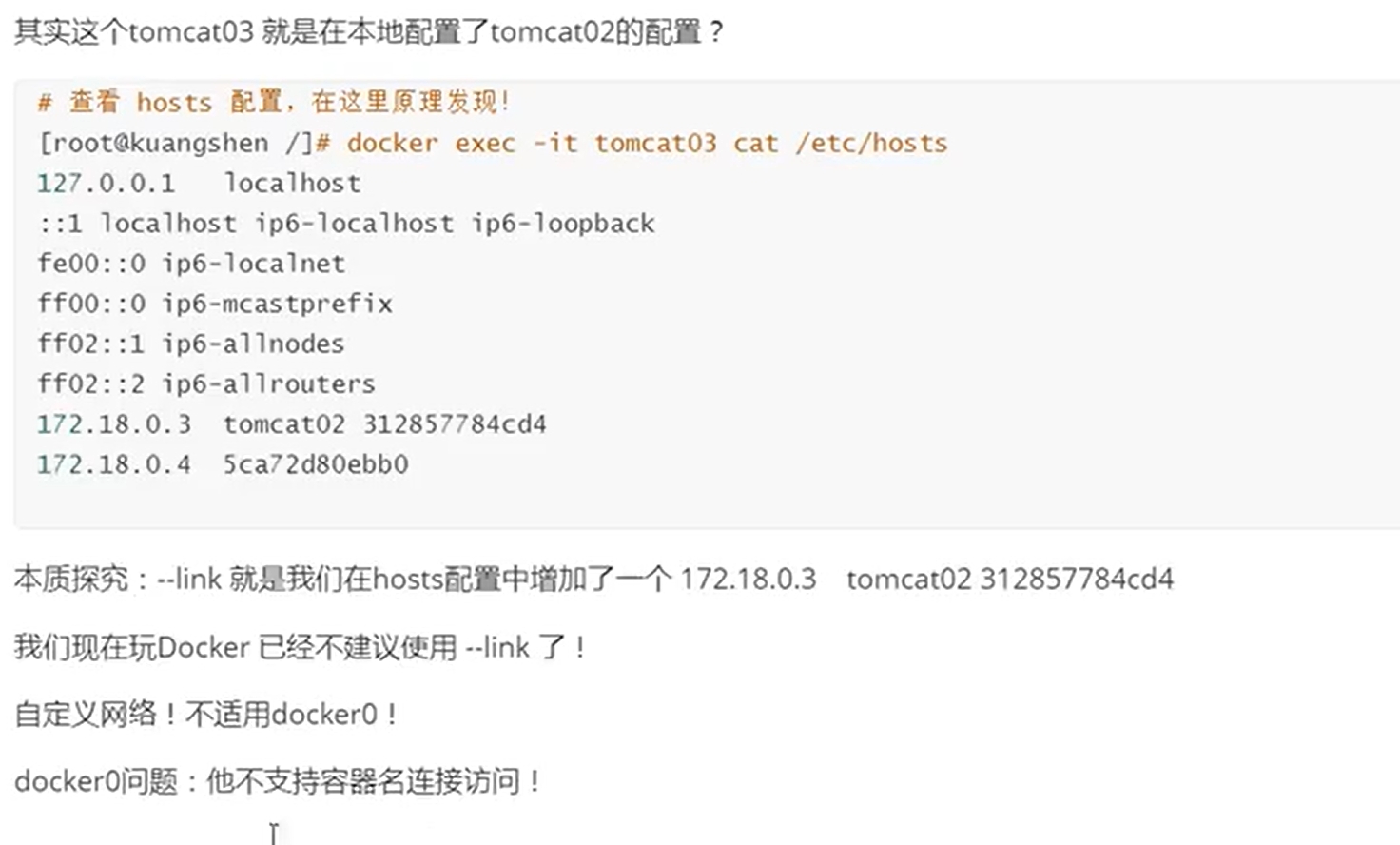
Task: Click the '127.0.0.1 localhost' line
Action: point(199,183)
